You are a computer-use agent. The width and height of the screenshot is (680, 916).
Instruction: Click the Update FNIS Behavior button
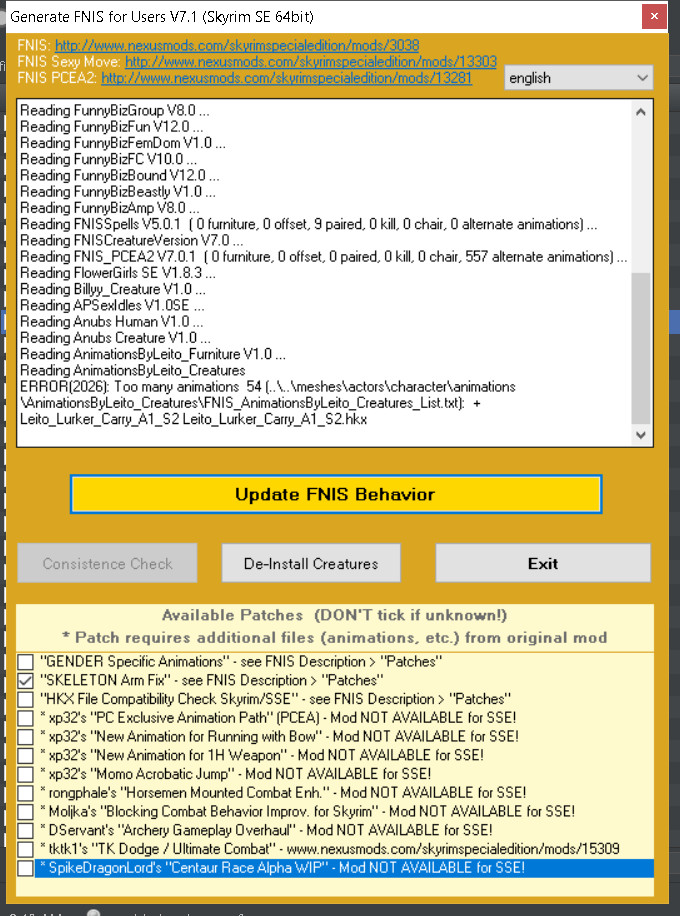336,494
